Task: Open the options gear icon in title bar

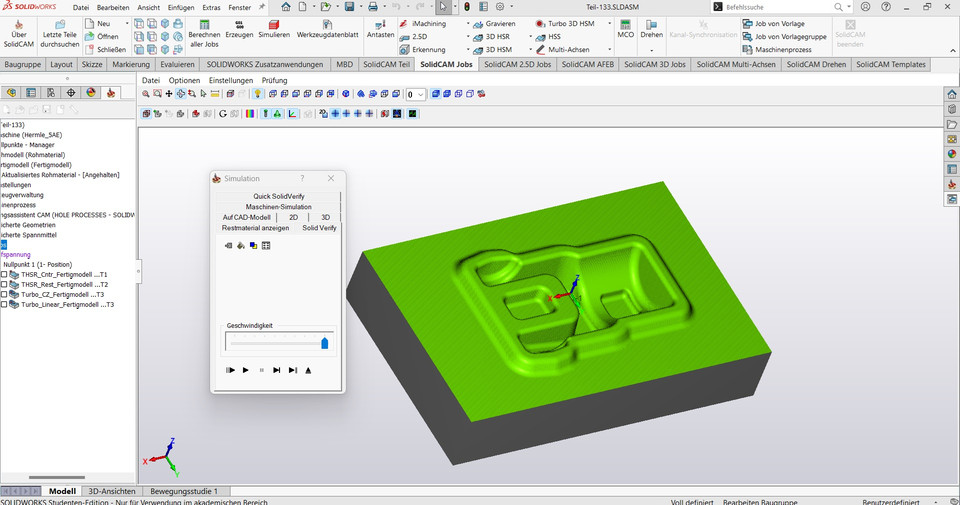Action: 500,7
